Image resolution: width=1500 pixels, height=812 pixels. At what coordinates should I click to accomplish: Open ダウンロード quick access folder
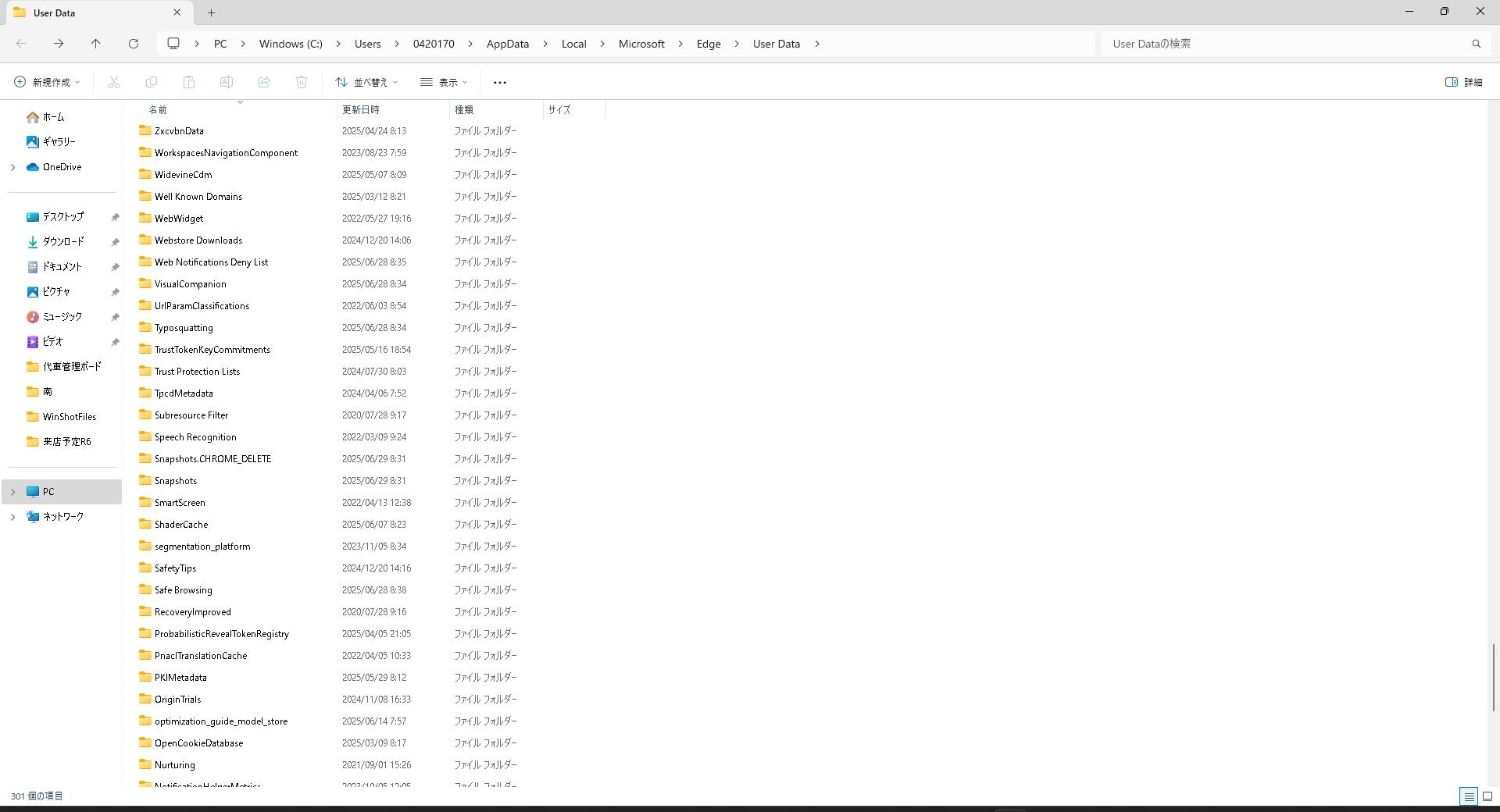click(55, 242)
